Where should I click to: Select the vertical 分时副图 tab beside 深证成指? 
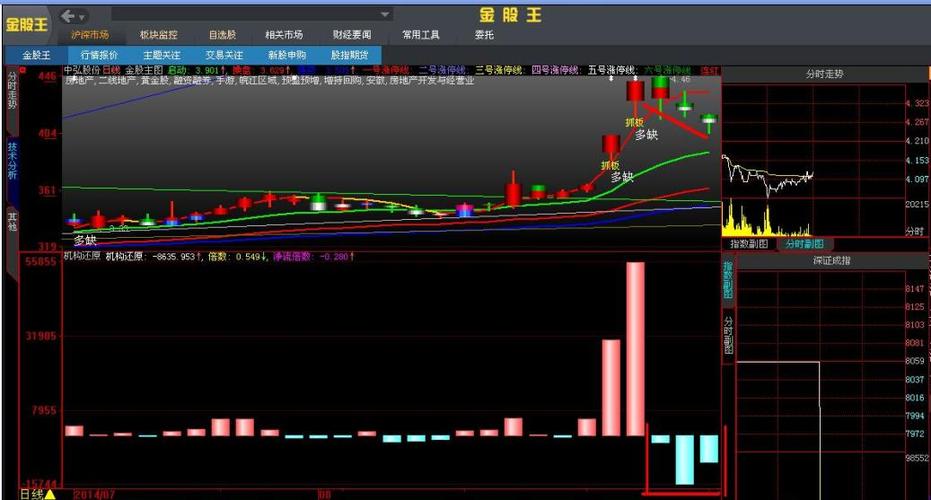728,334
